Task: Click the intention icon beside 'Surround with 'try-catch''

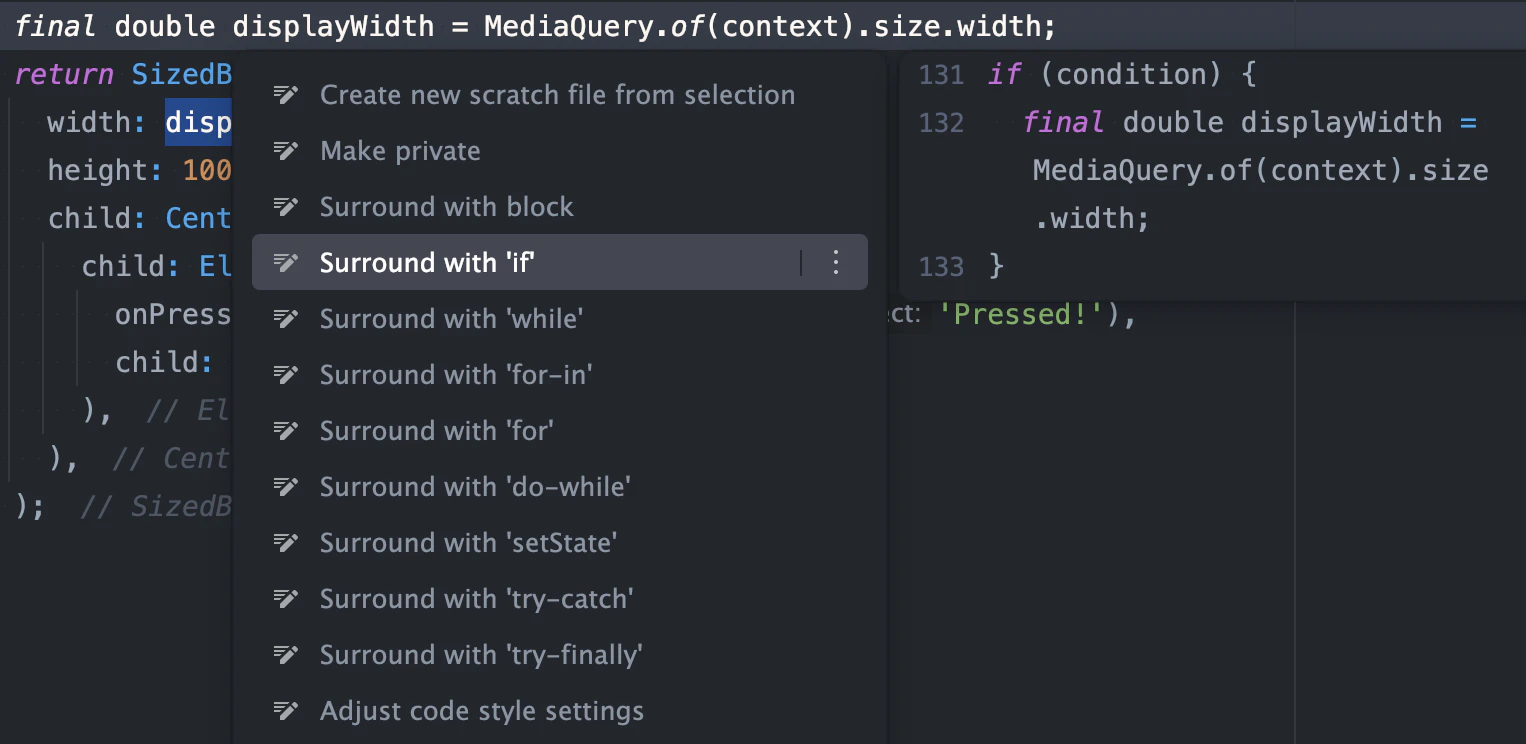Action: [285, 598]
